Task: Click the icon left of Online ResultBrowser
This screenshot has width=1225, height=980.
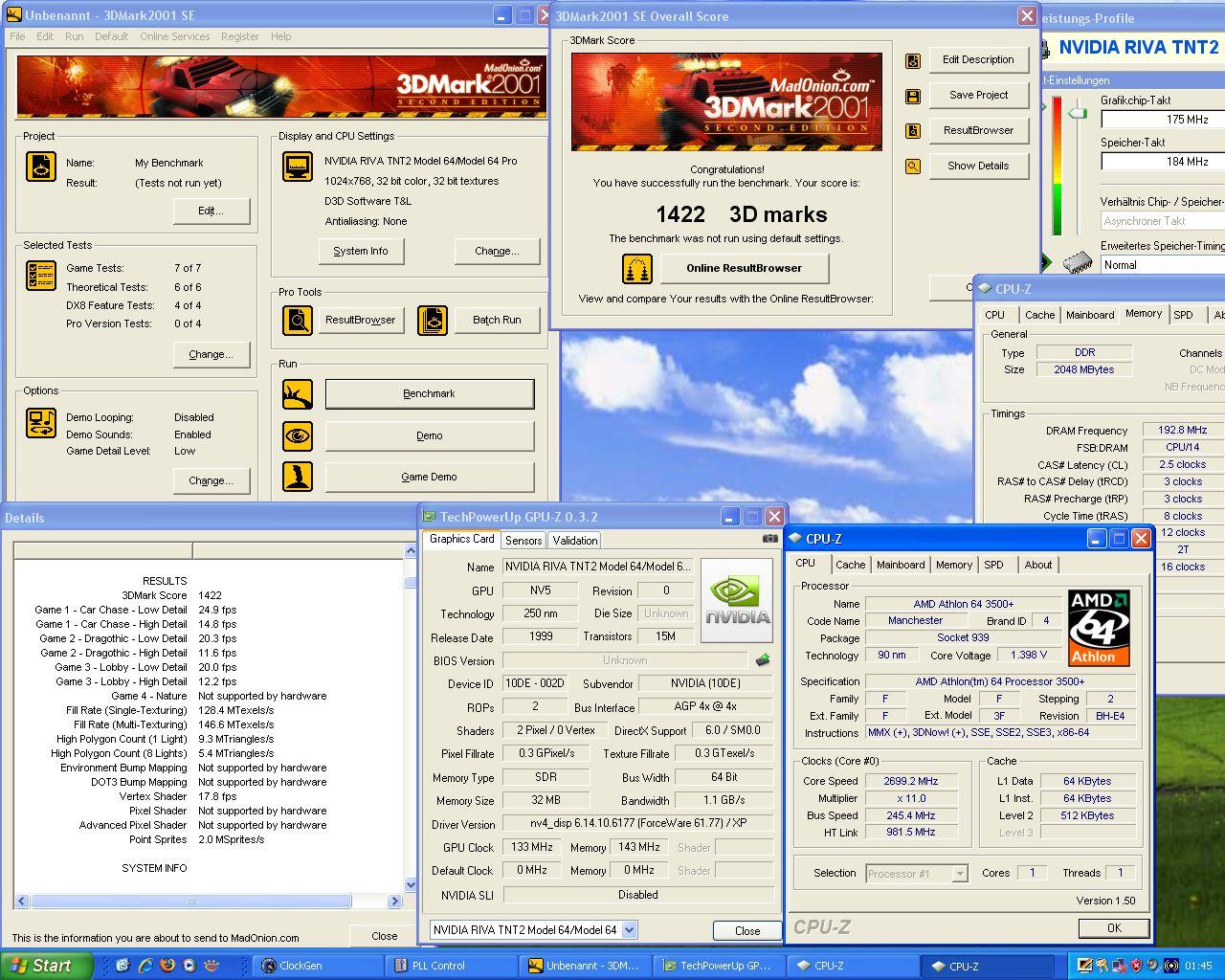Action: (637, 269)
